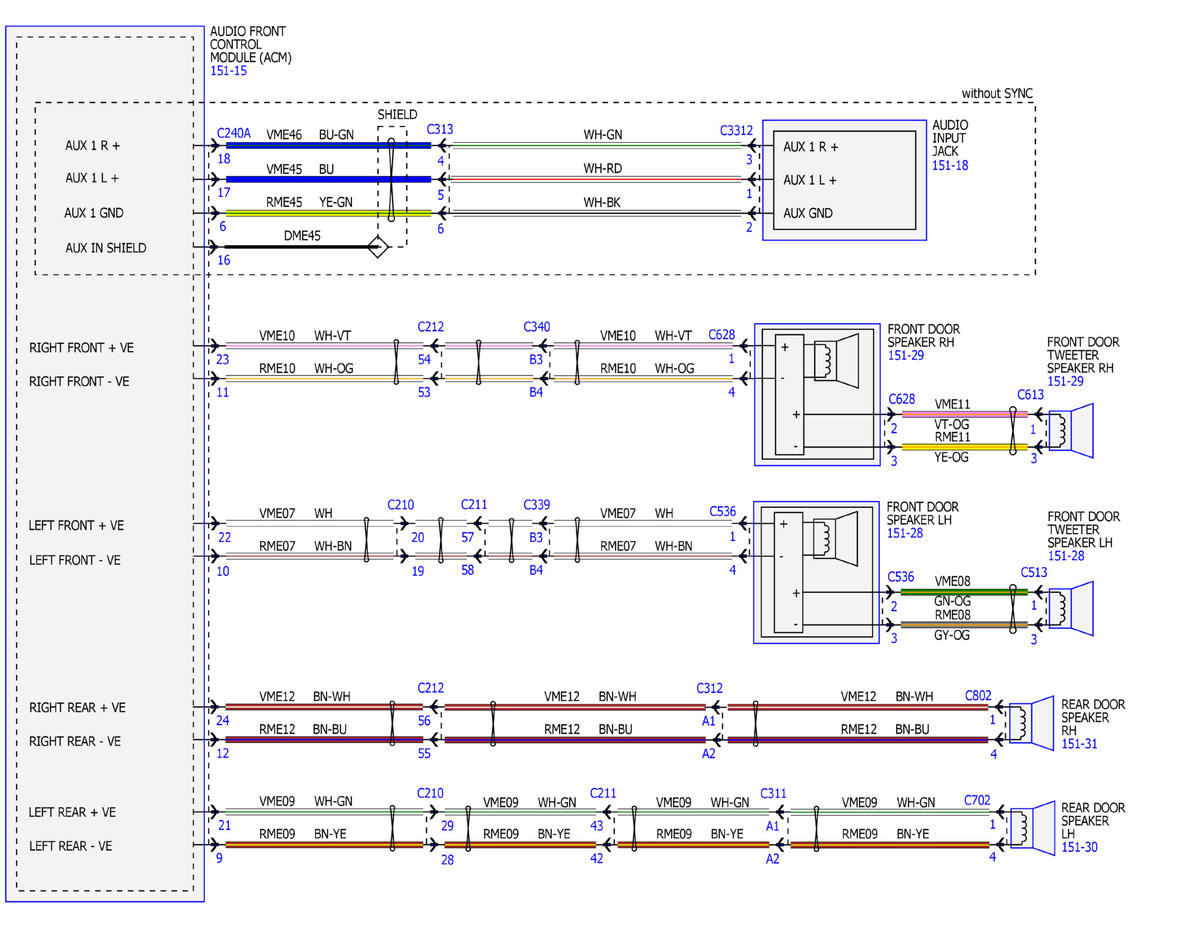The image size is (1200, 927).
Task: Click the 'without SYNC' note
Action: [x=997, y=94]
